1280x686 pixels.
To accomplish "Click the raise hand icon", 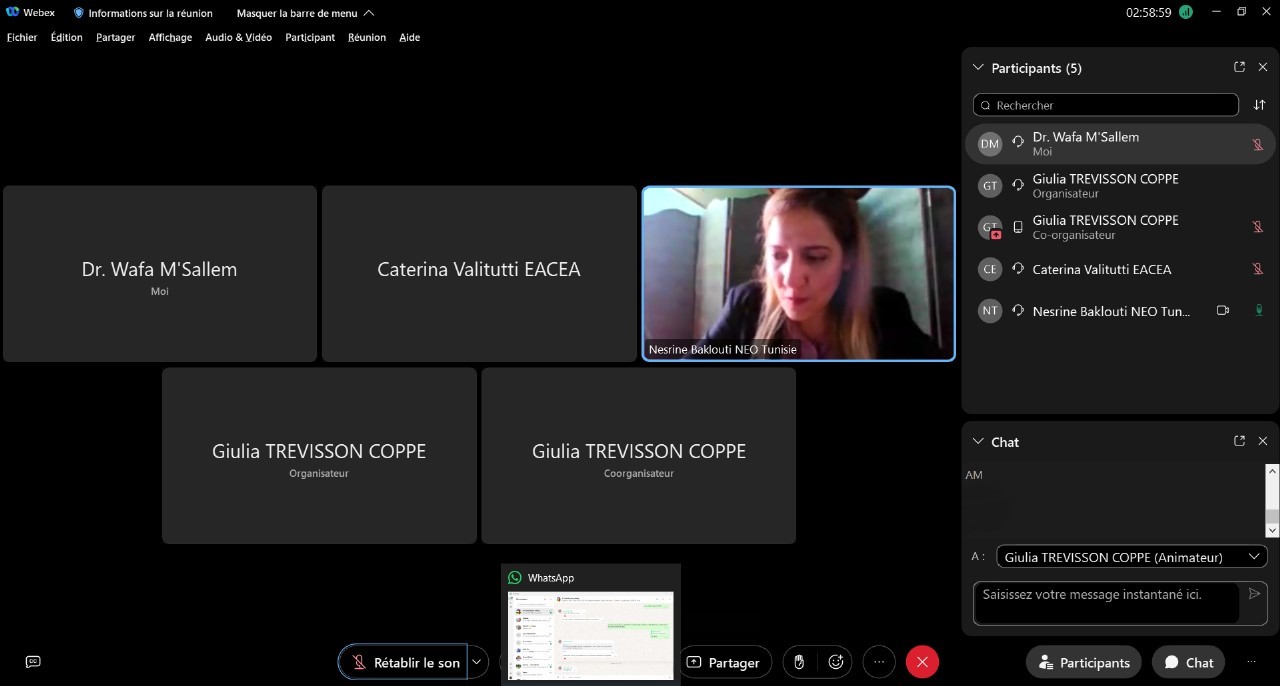I will pyautogui.click(x=799, y=662).
